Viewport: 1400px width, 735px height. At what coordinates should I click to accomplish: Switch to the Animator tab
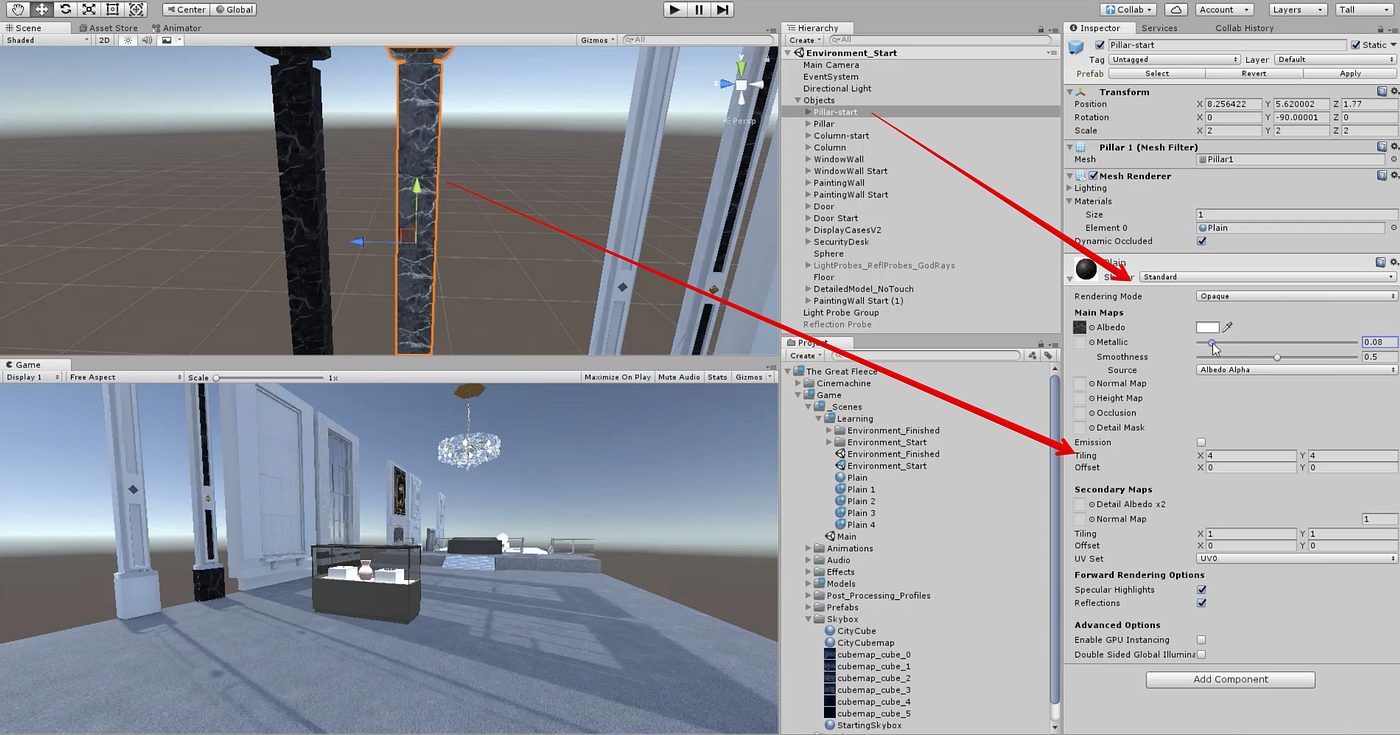[176, 28]
